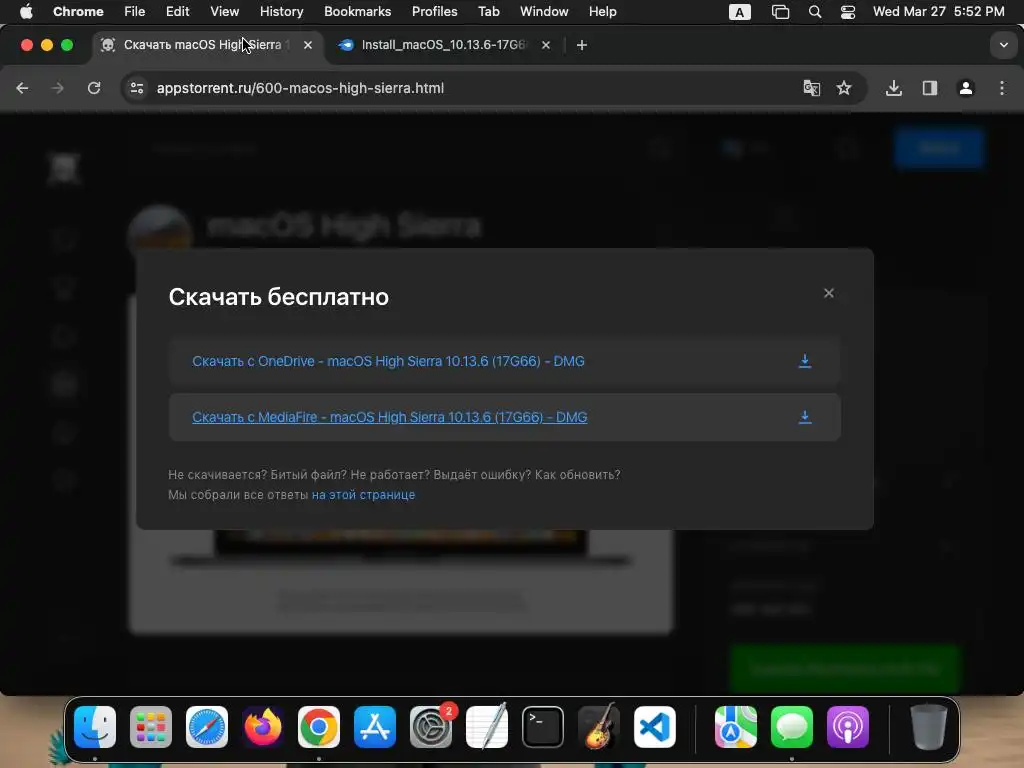The height and width of the screenshot is (768, 1024).
Task: Open the History menu
Action: (x=281, y=11)
